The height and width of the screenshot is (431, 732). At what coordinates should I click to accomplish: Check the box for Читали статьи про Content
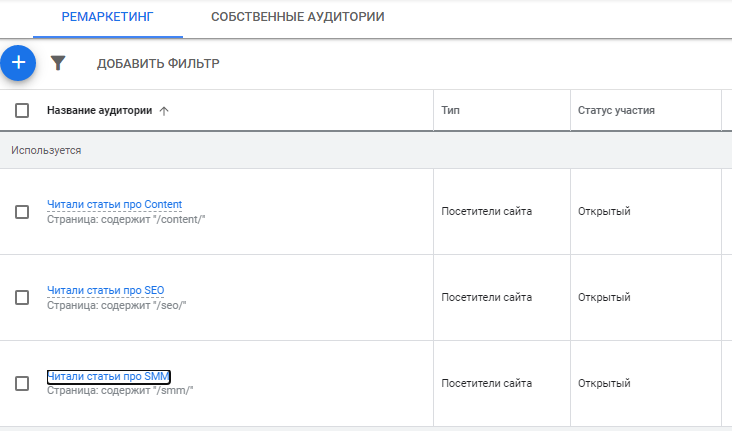[22, 212]
